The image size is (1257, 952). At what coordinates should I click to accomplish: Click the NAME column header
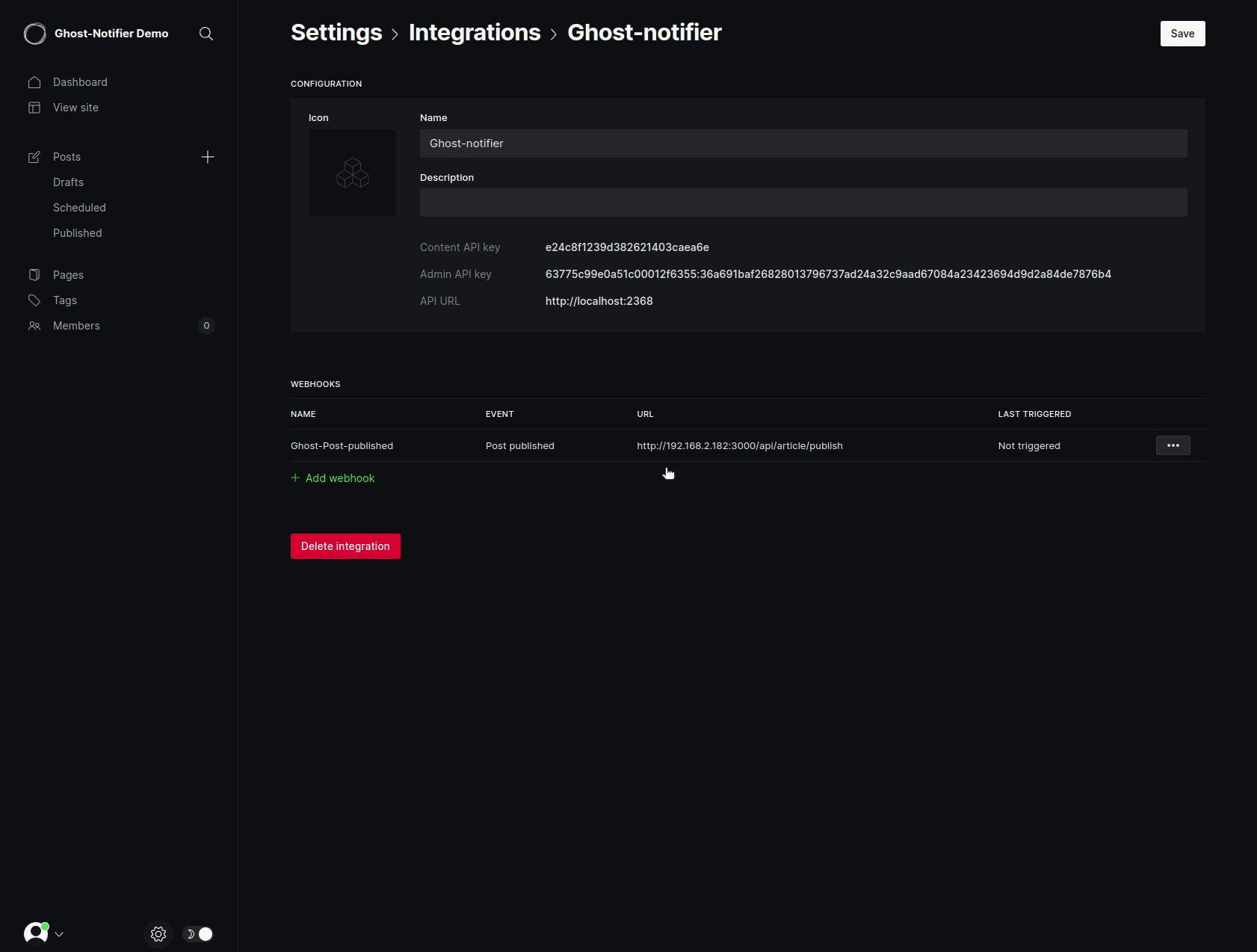tap(303, 414)
